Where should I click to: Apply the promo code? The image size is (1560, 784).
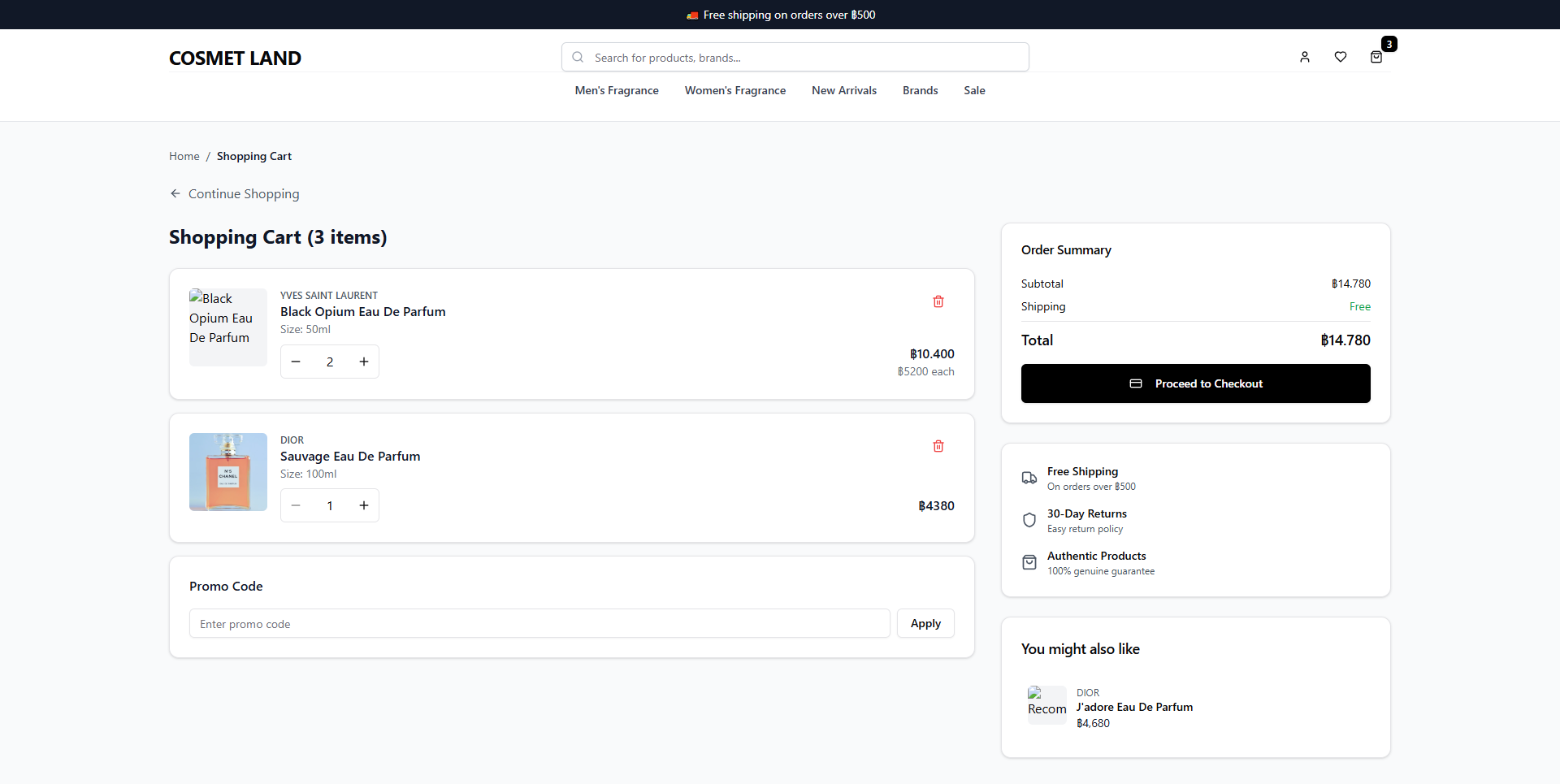[925, 623]
